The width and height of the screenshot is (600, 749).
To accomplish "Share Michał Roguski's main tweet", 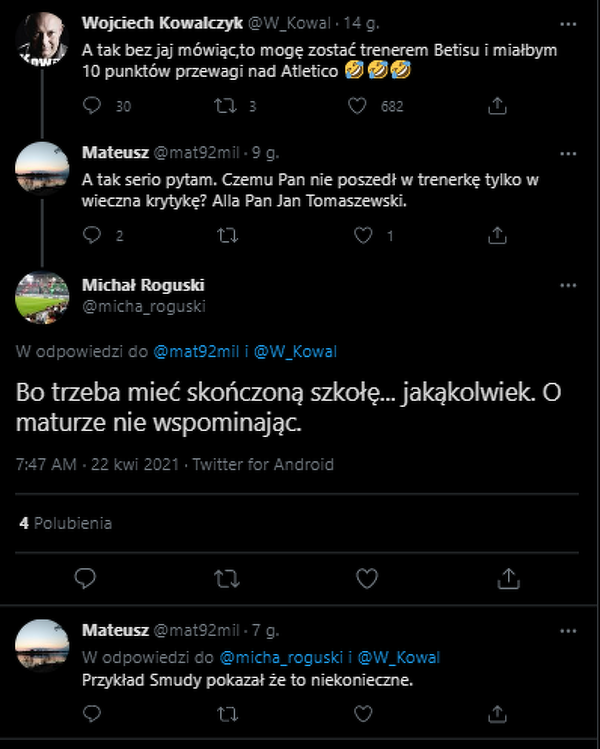I will point(508,578).
